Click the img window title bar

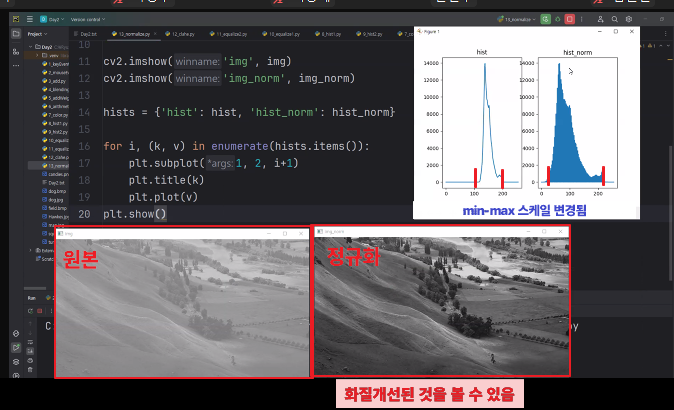182,233
